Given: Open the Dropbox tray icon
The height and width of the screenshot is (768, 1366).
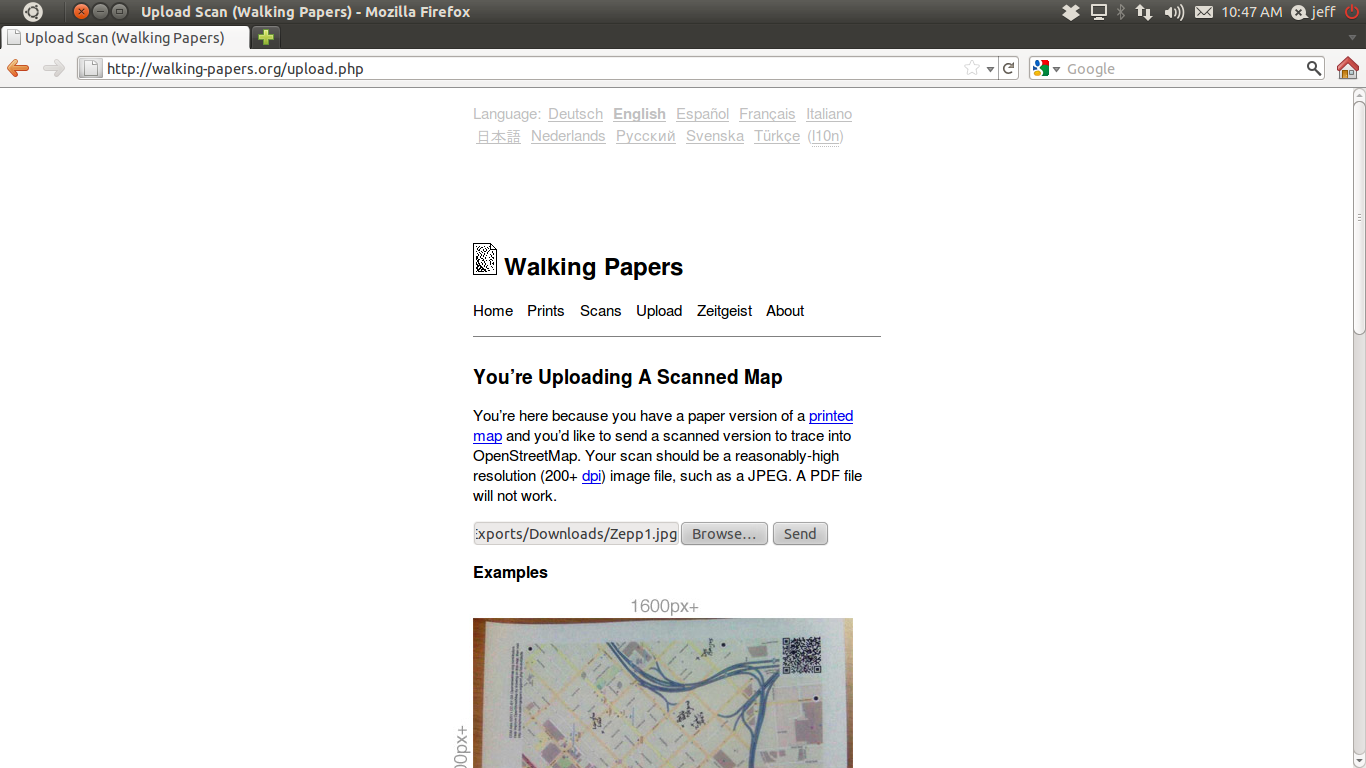Looking at the screenshot, I should [1071, 12].
